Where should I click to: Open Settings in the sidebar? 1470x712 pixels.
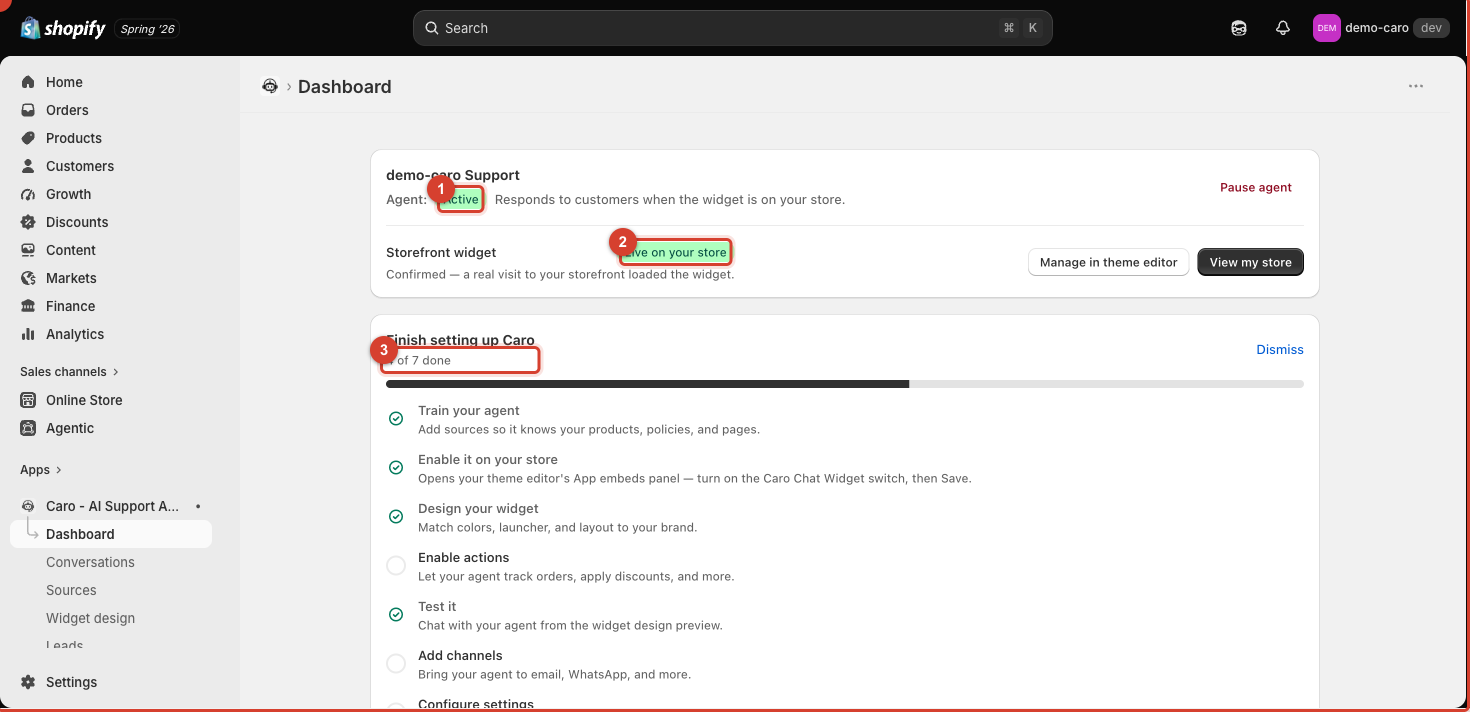pos(71,682)
